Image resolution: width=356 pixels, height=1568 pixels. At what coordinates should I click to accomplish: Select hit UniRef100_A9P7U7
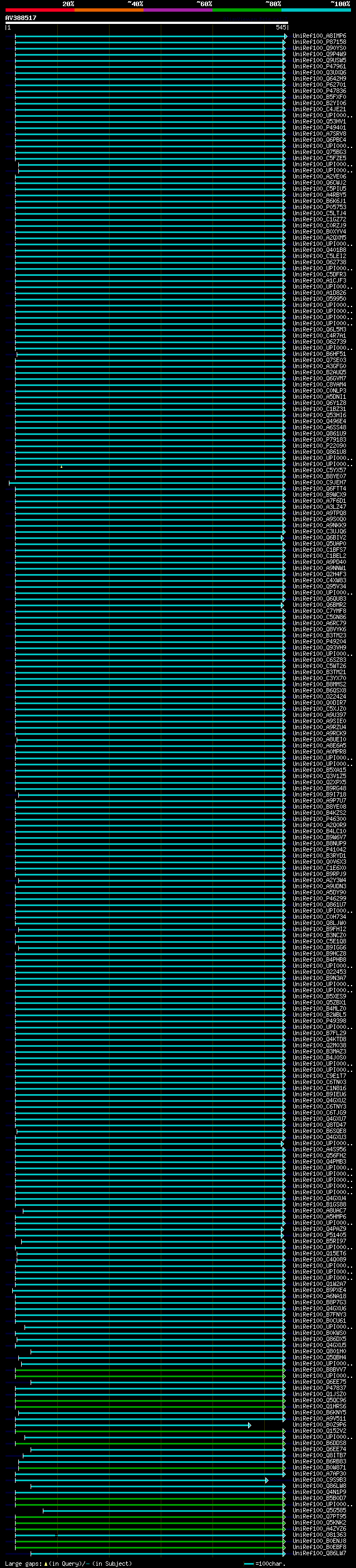click(x=319, y=800)
